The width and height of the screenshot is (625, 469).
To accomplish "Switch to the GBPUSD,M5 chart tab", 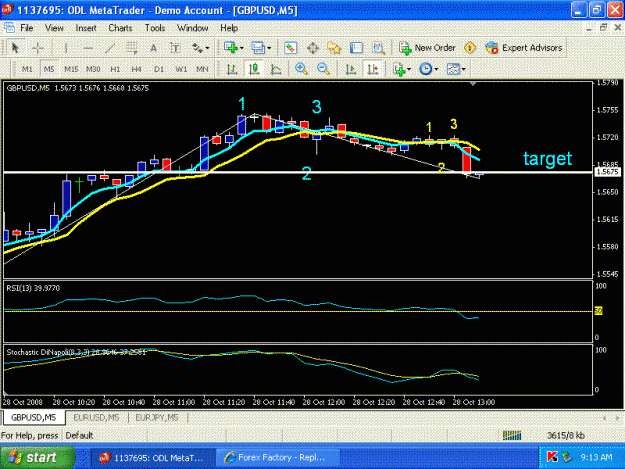I will 33,418.
